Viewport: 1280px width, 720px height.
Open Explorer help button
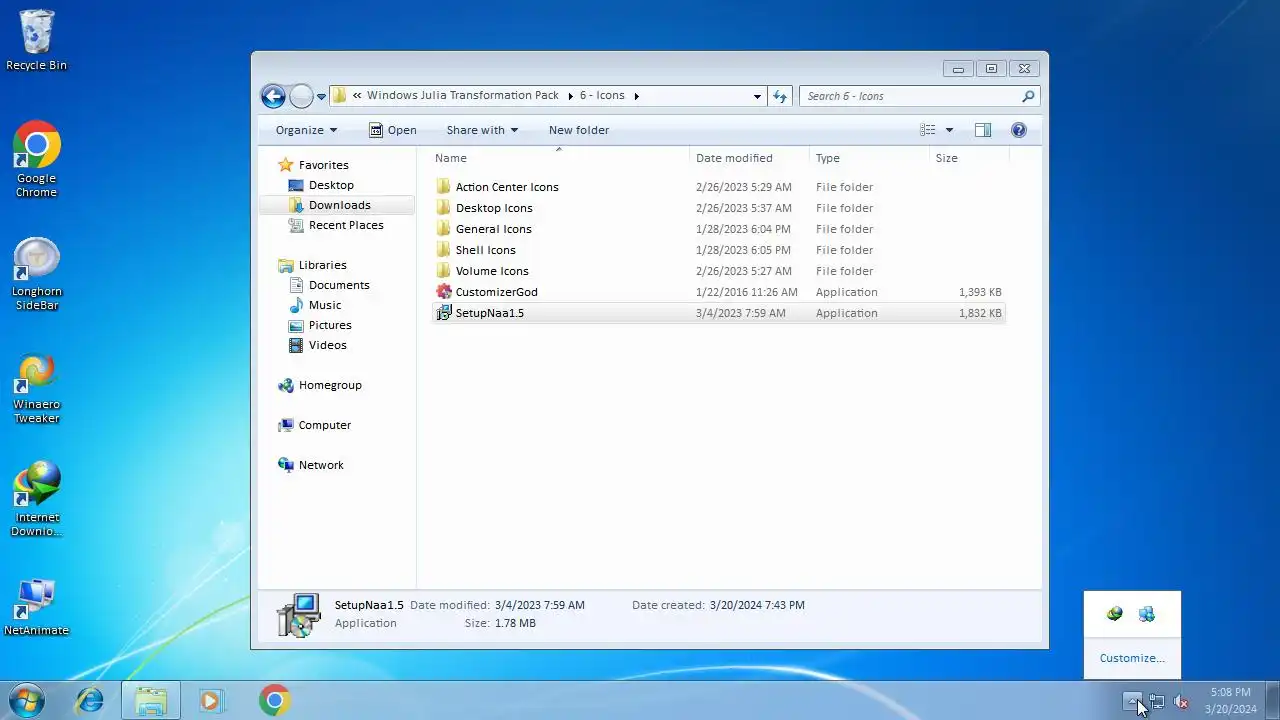point(1019,130)
